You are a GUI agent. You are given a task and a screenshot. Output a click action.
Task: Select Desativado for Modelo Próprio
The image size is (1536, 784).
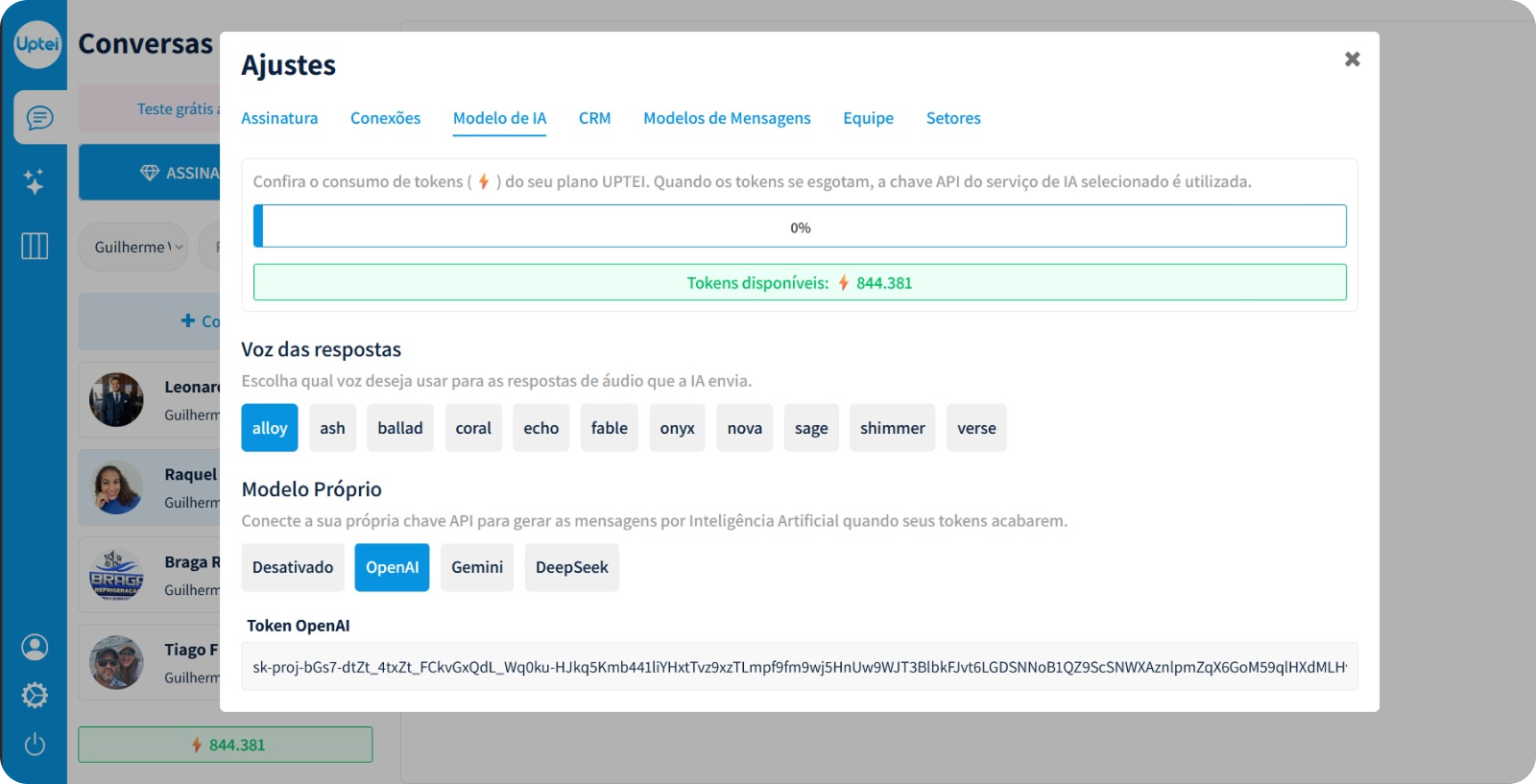point(293,567)
